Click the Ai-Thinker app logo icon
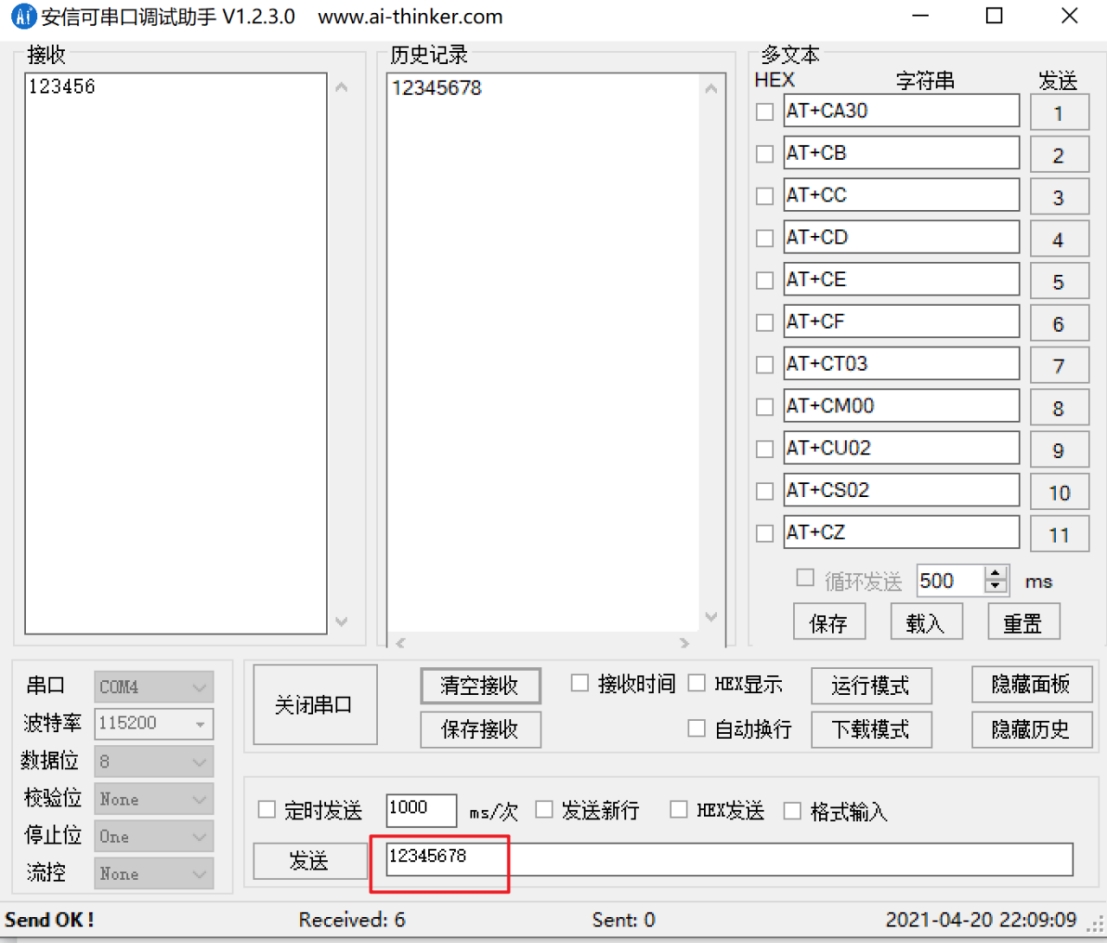The width and height of the screenshot is (1108, 944). click(x=22, y=17)
